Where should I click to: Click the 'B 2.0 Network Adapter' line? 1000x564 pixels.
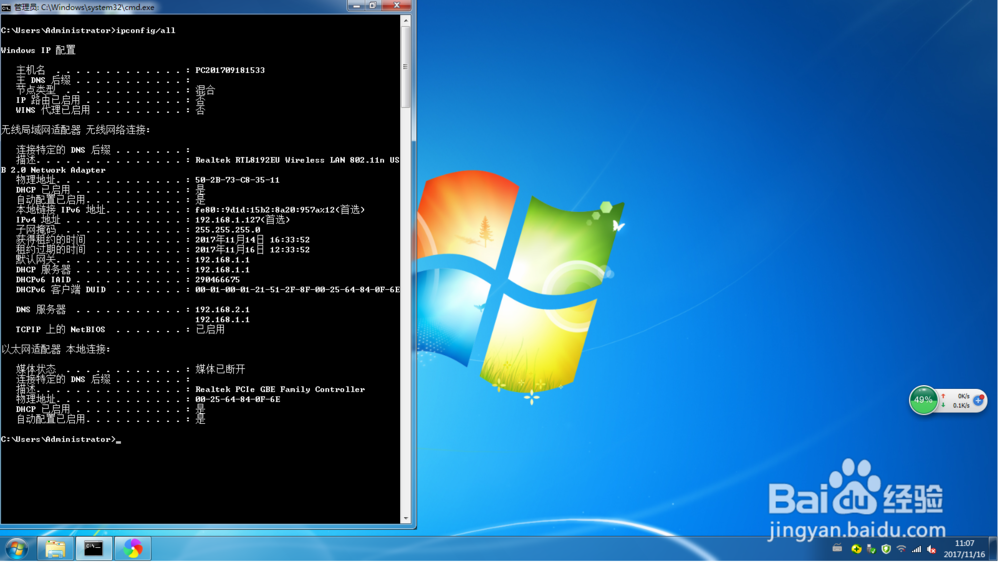click(x=54, y=170)
